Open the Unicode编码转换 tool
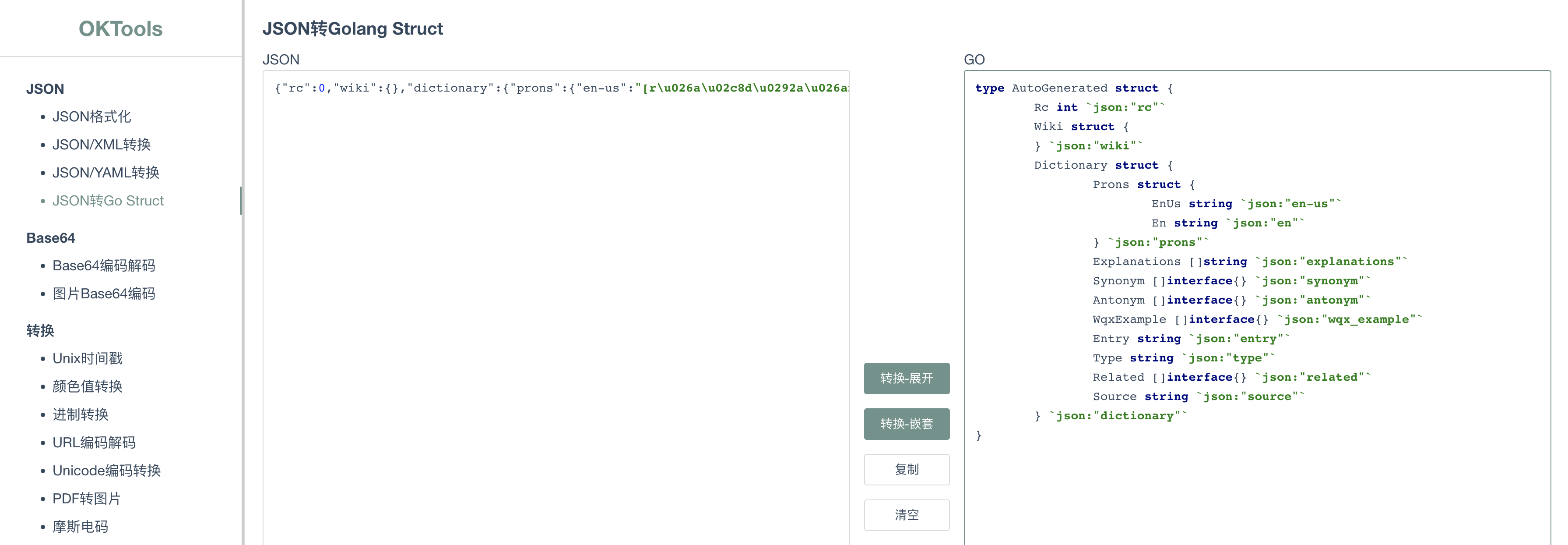 [x=106, y=470]
